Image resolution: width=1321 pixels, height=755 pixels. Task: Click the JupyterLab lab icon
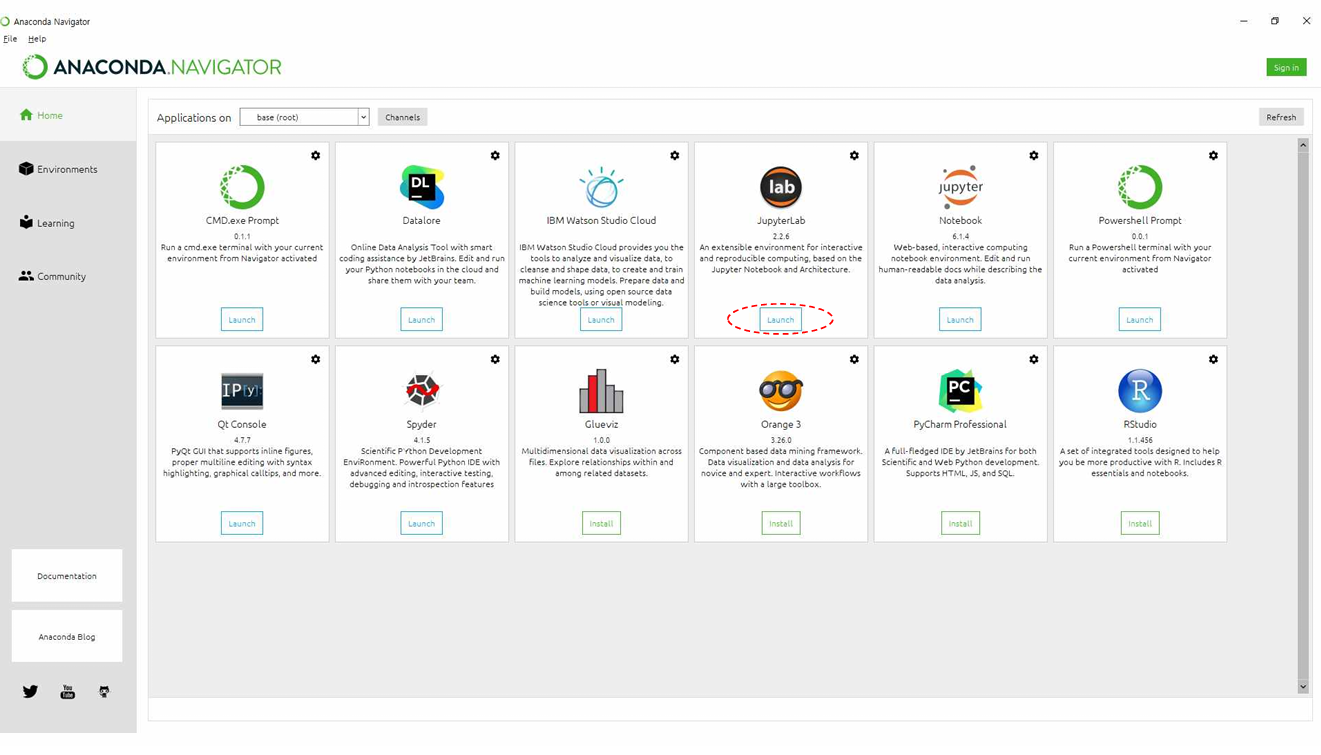coord(780,187)
